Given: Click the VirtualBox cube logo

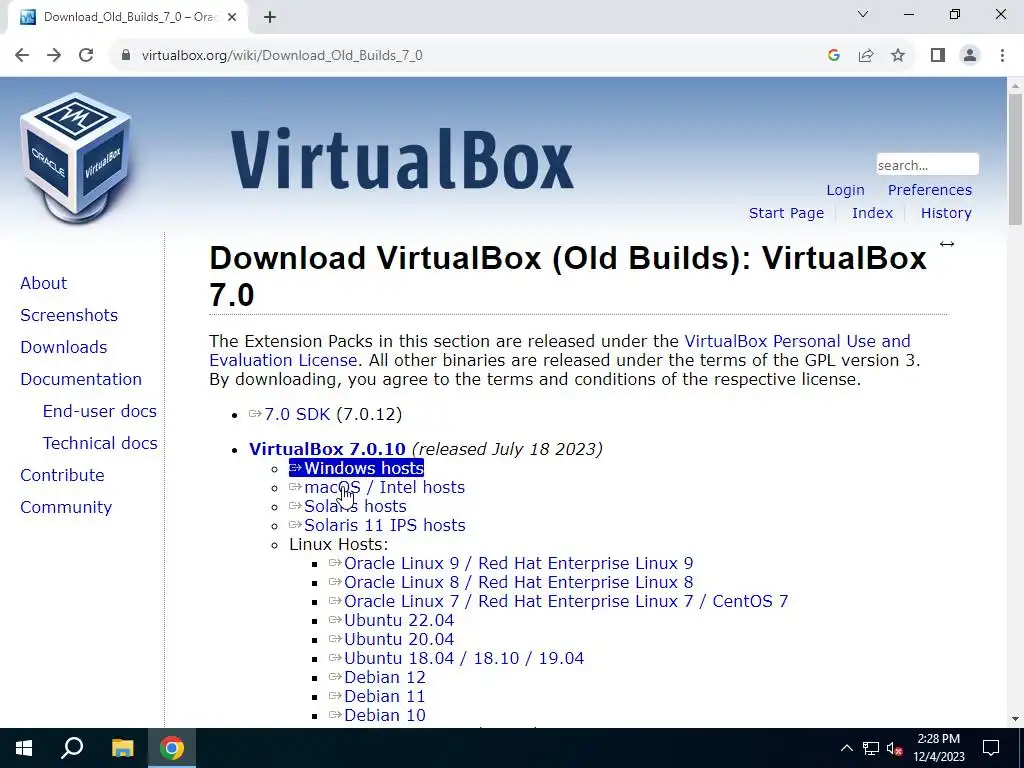Looking at the screenshot, I should click(76, 157).
